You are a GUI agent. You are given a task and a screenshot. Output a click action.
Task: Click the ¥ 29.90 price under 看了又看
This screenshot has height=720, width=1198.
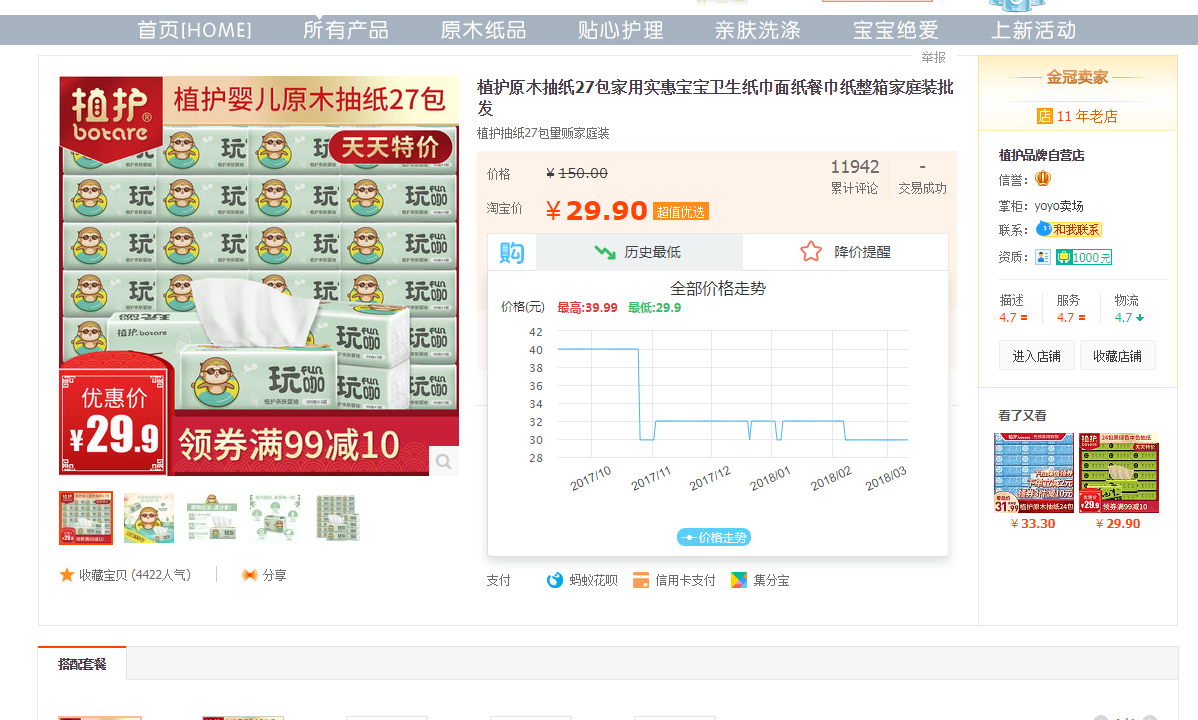tap(1118, 524)
